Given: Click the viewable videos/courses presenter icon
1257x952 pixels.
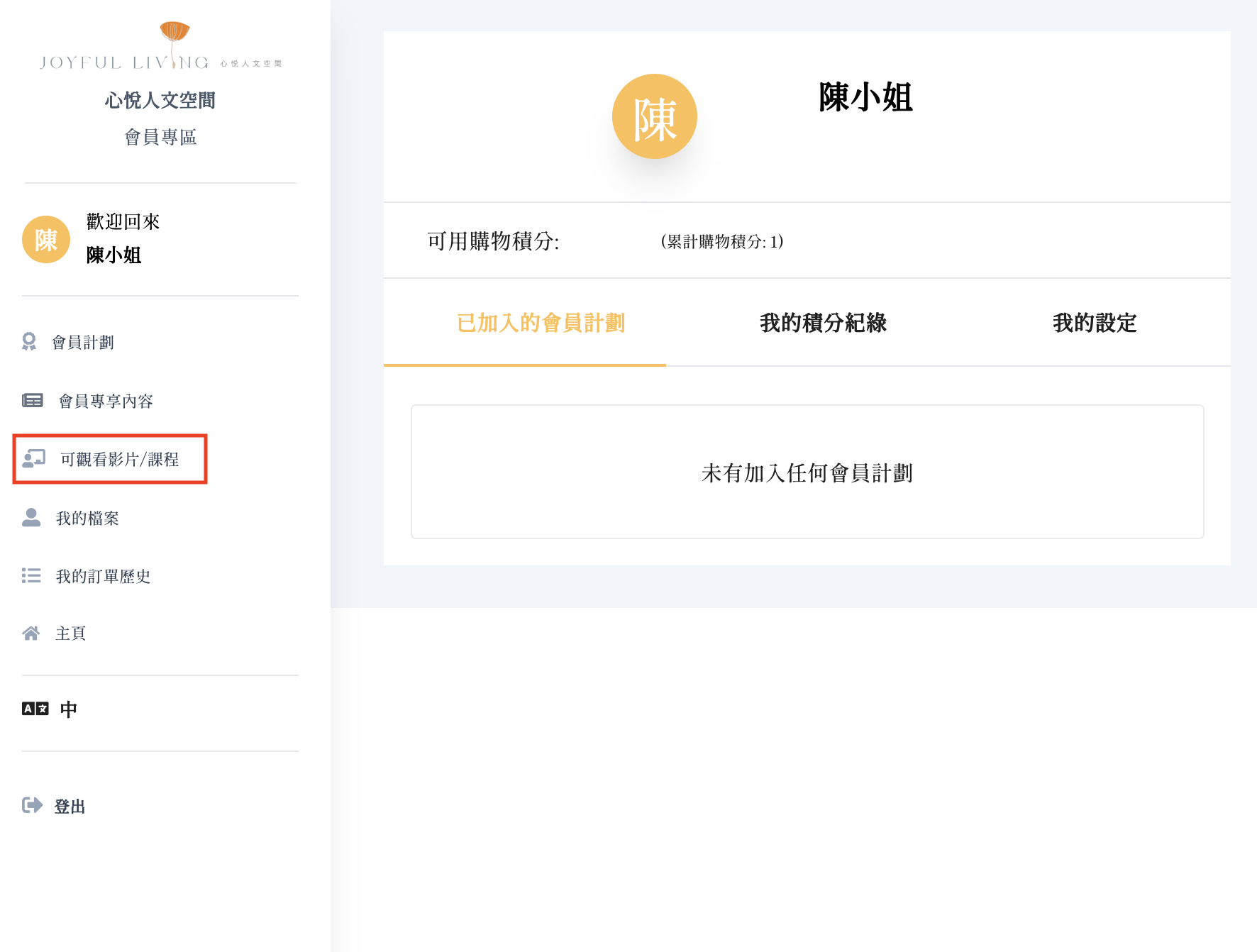Looking at the screenshot, I should pyautogui.click(x=33, y=459).
